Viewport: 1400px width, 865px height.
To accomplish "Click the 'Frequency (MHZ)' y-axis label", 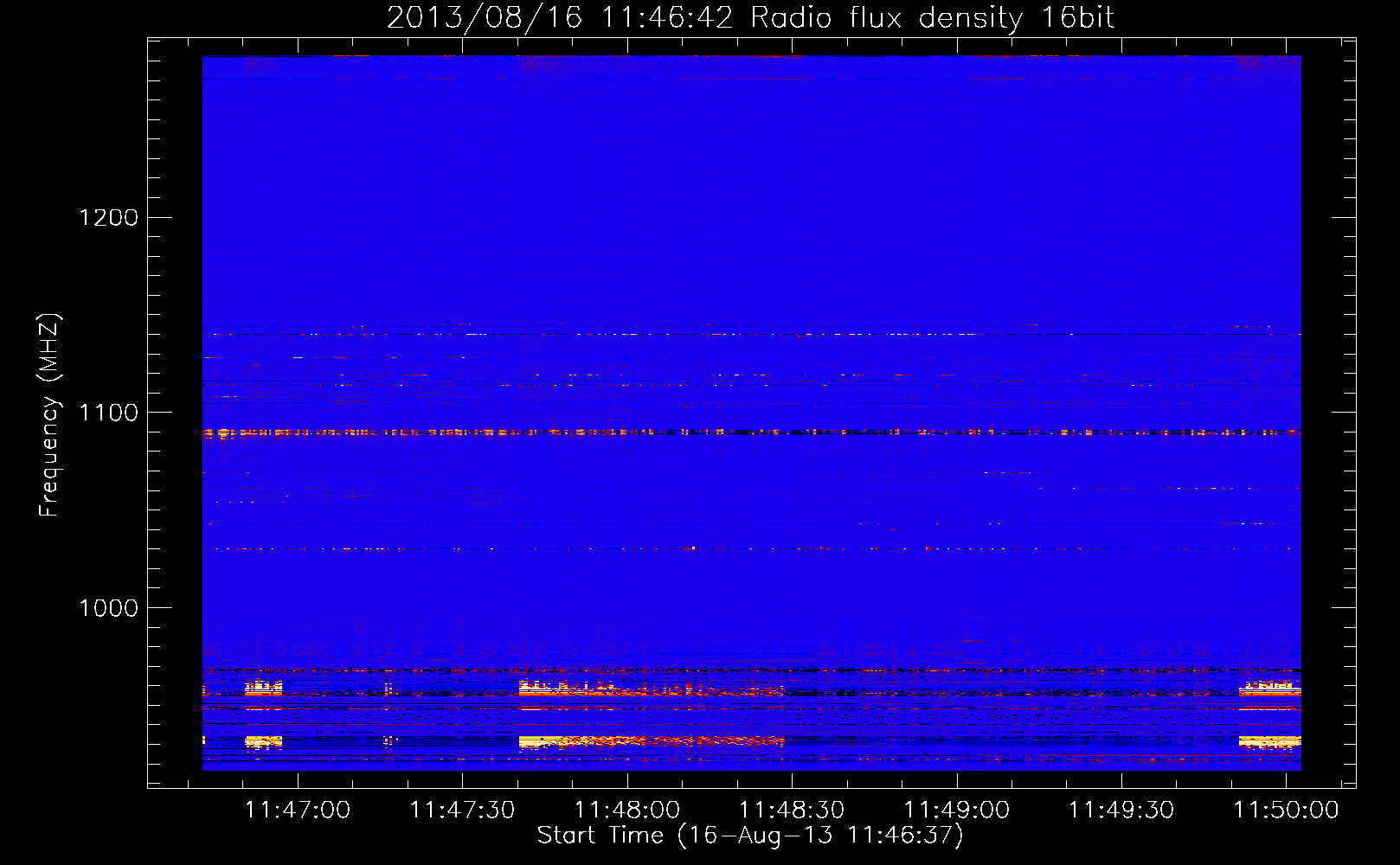I will [x=49, y=415].
